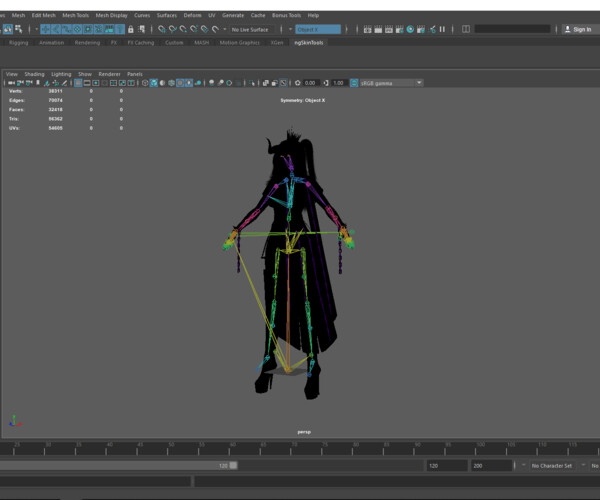Open the Object X symmetry dropdown

click(318, 29)
